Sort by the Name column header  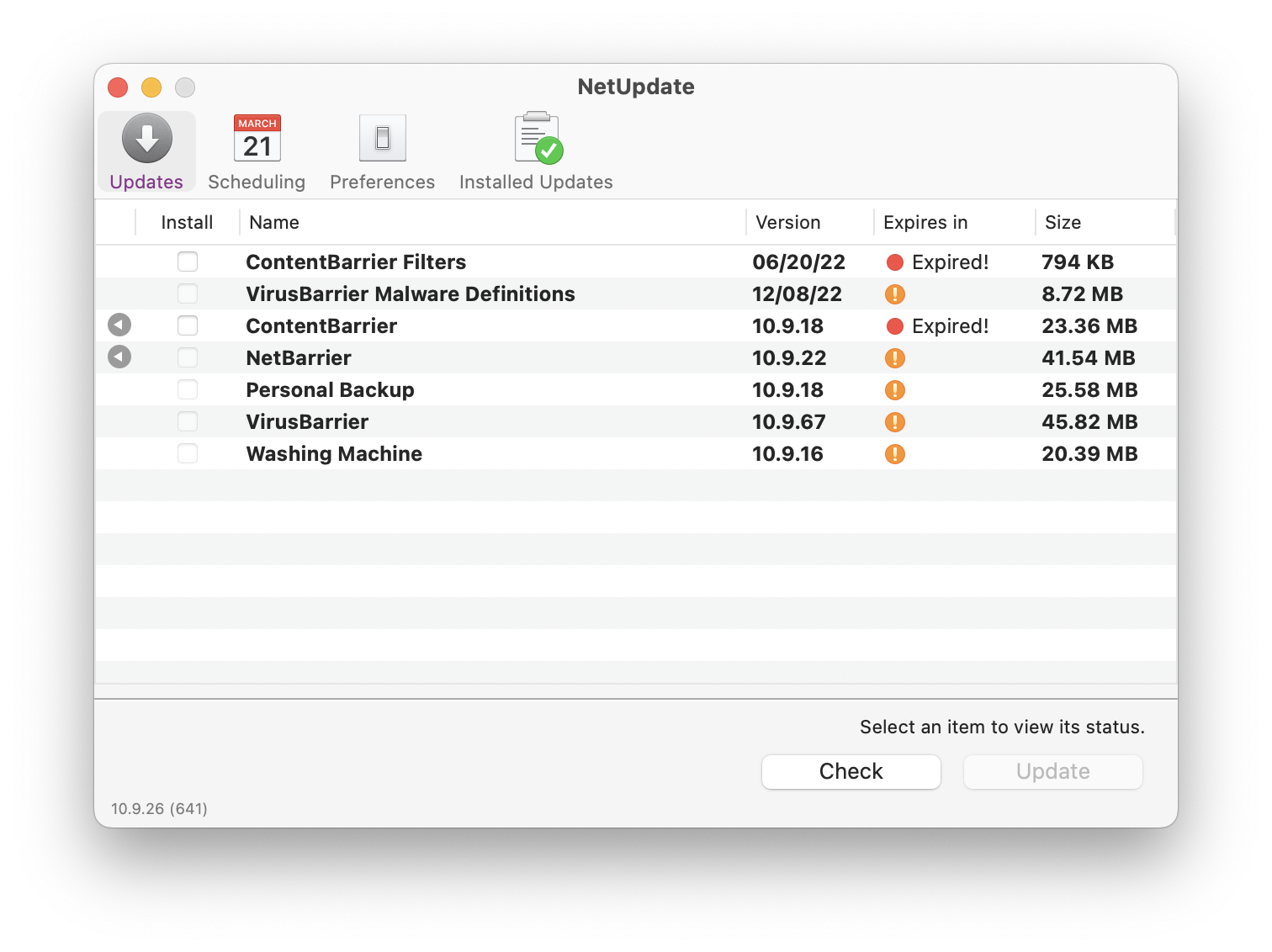(492, 222)
